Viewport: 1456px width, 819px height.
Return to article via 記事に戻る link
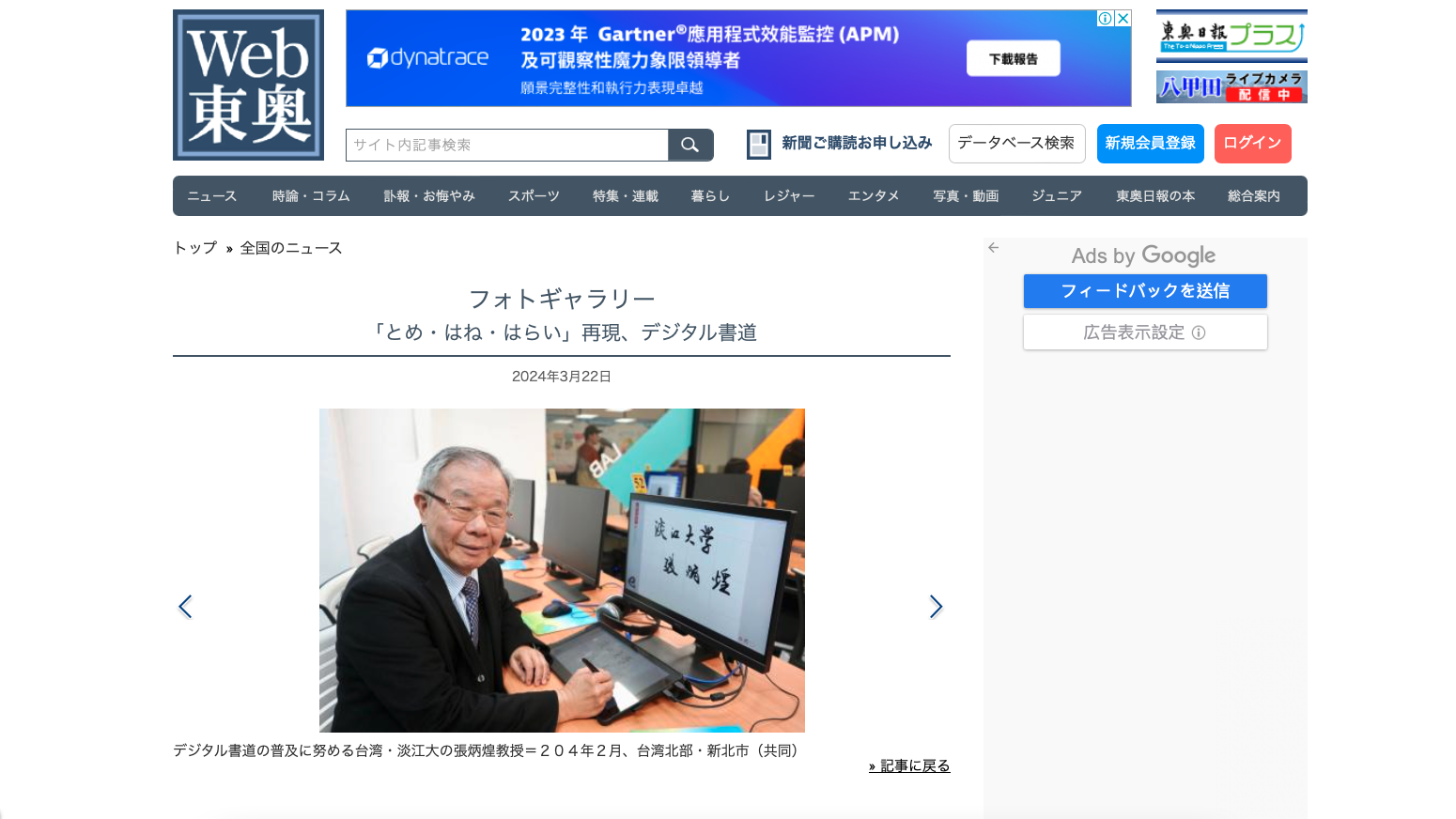pyautogui.click(x=909, y=766)
